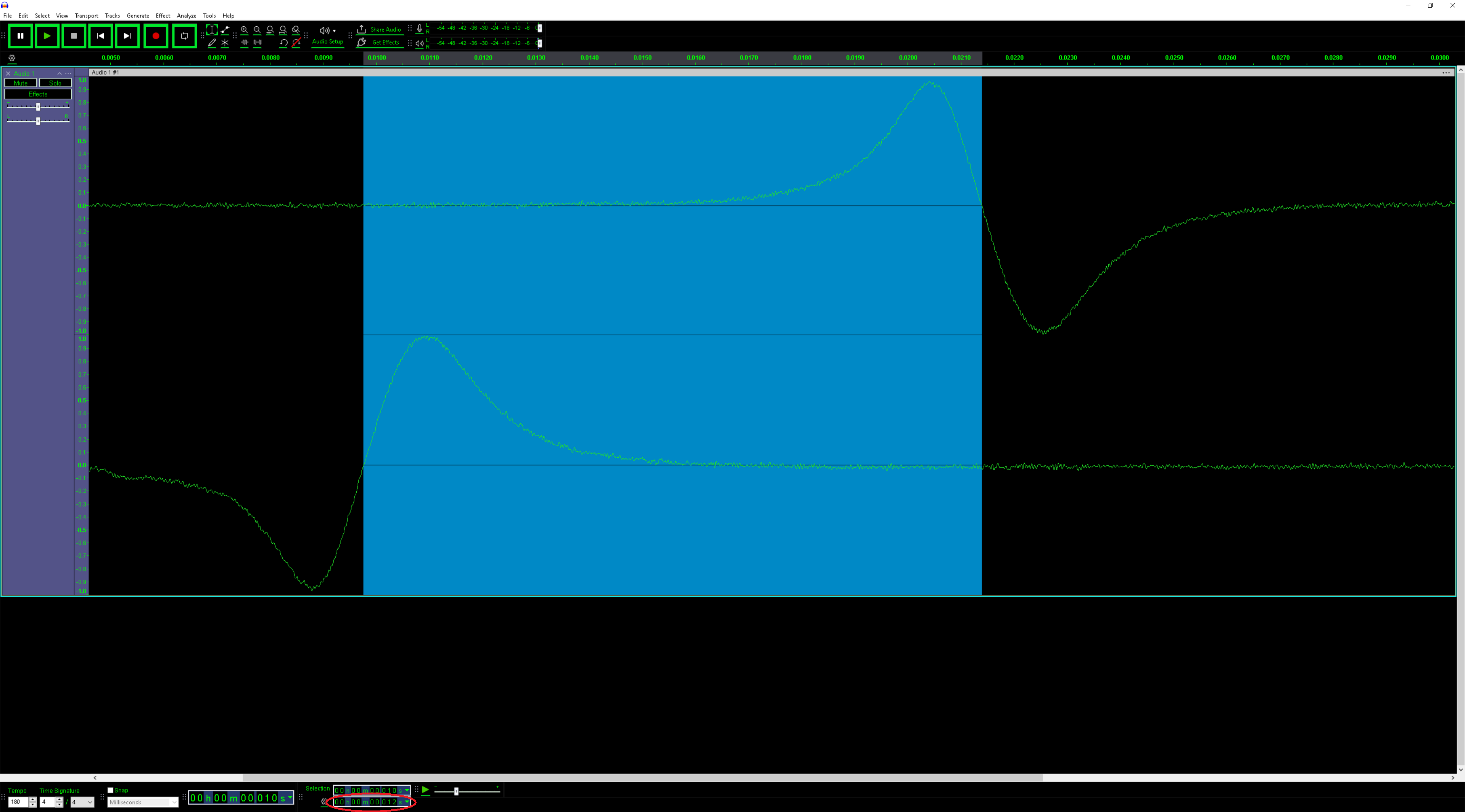Click the Audio 1 pan slider

tap(38, 121)
